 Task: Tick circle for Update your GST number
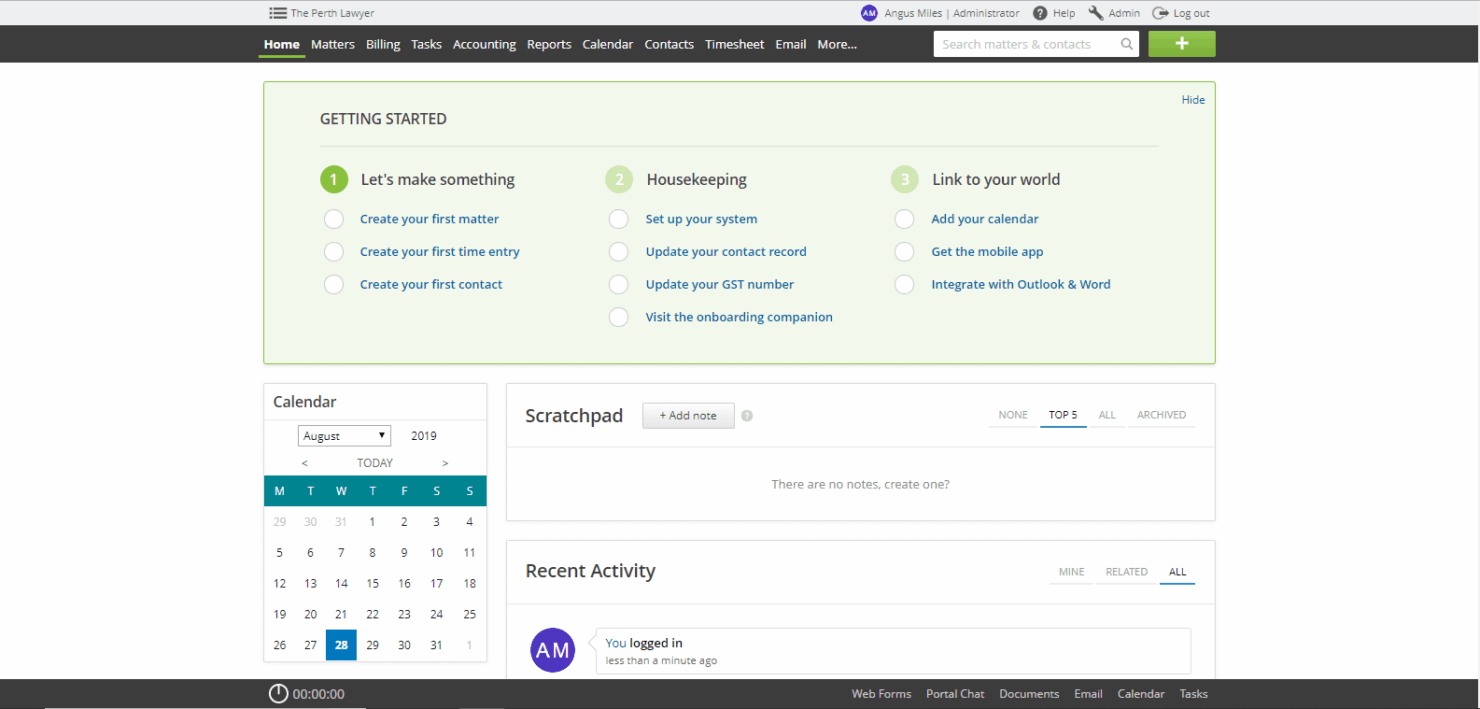(x=619, y=285)
